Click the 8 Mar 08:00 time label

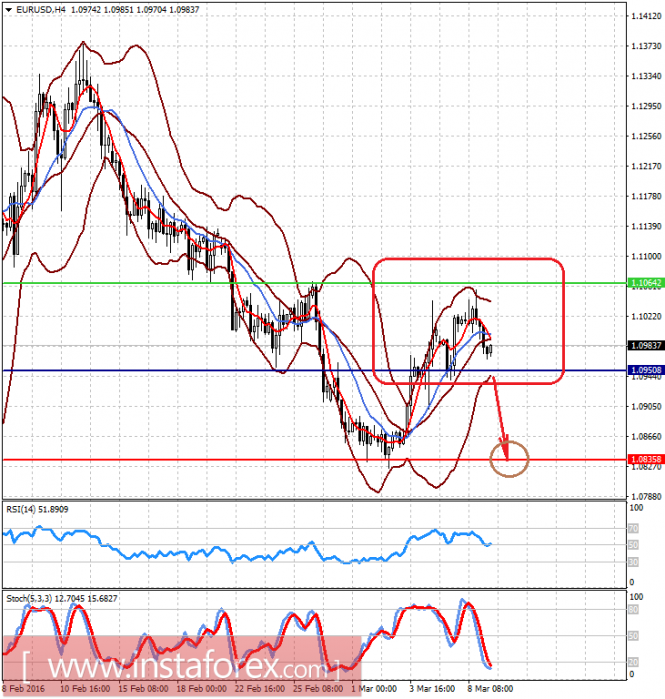[490, 689]
